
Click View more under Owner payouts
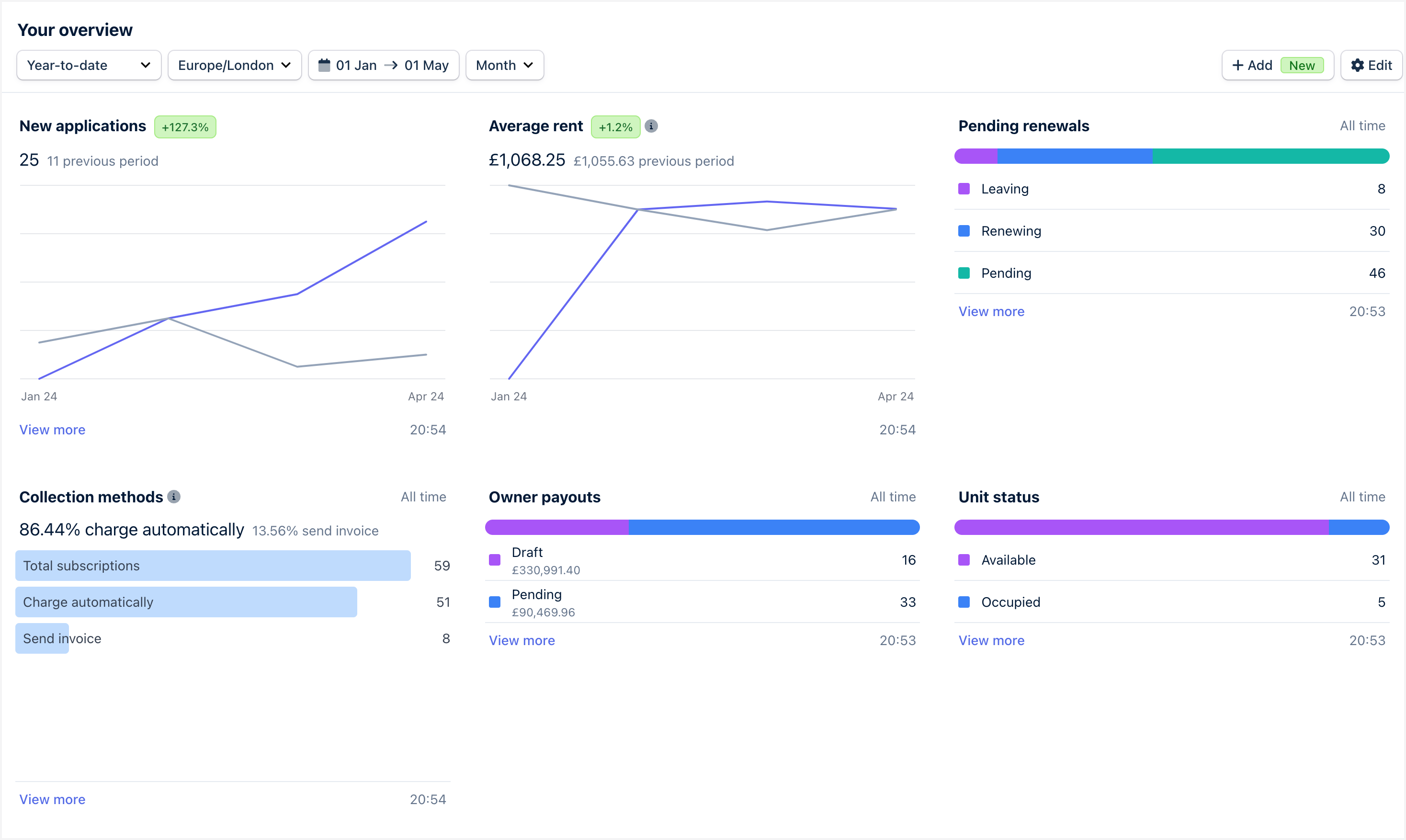point(522,640)
